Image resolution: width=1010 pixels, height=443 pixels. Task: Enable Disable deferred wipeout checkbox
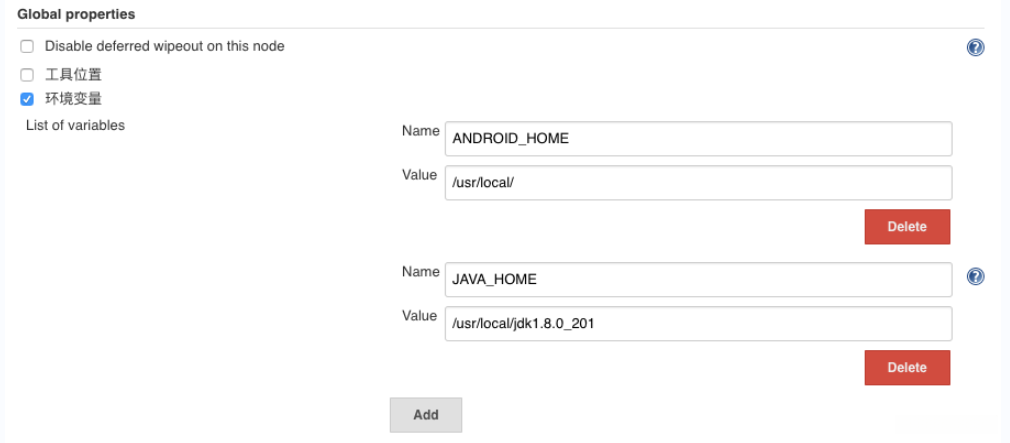(x=27, y=46)
